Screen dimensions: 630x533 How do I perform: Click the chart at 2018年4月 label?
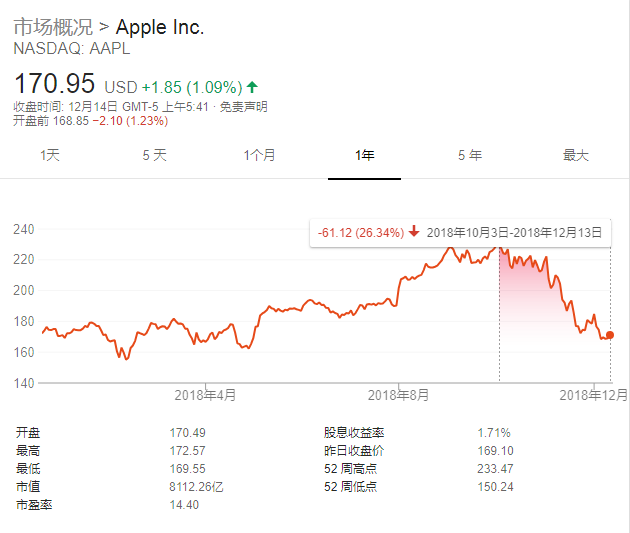205,395
